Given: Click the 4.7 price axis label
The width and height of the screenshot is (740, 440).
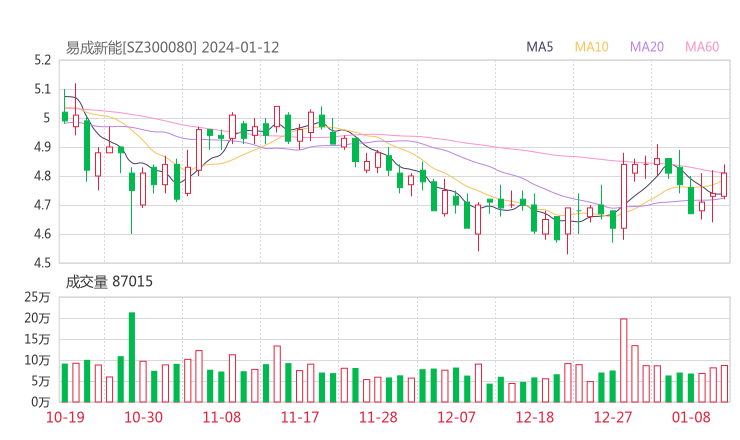Looking at the screenshot, I should [42, 205].
